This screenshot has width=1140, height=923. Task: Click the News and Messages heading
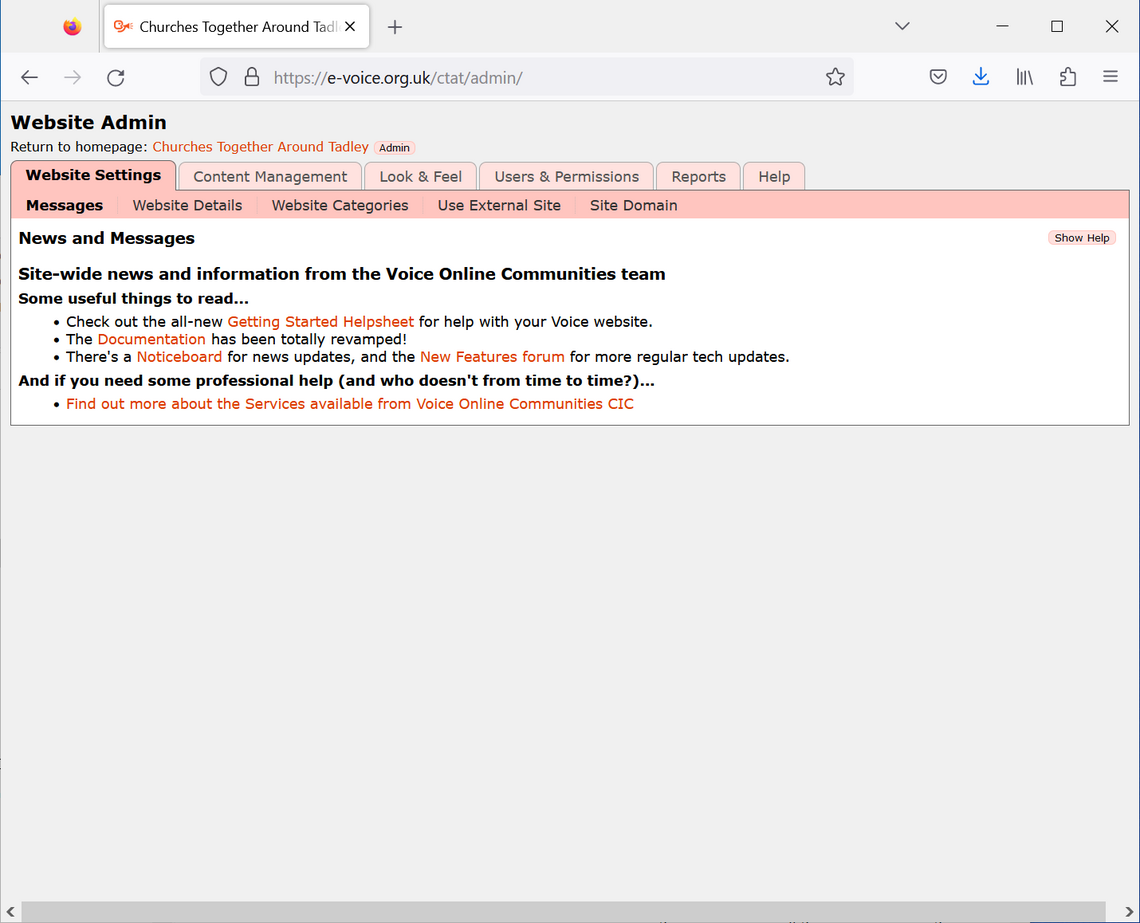[107, 238]
